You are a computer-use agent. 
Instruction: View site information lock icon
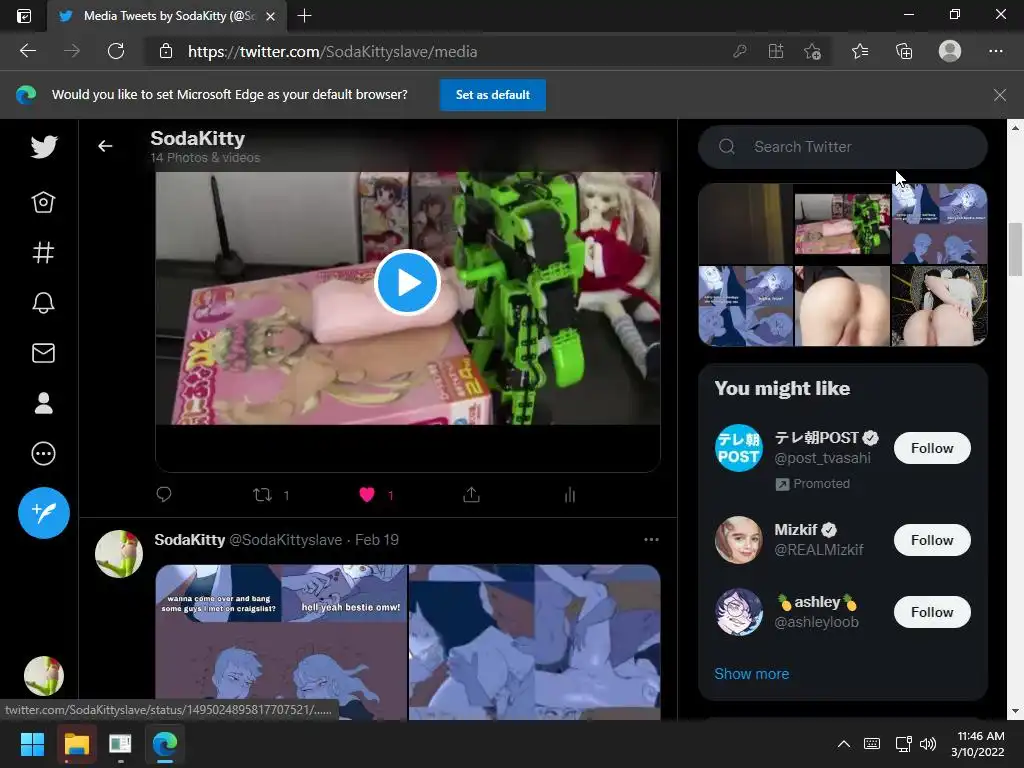click(x=166, y=51)
